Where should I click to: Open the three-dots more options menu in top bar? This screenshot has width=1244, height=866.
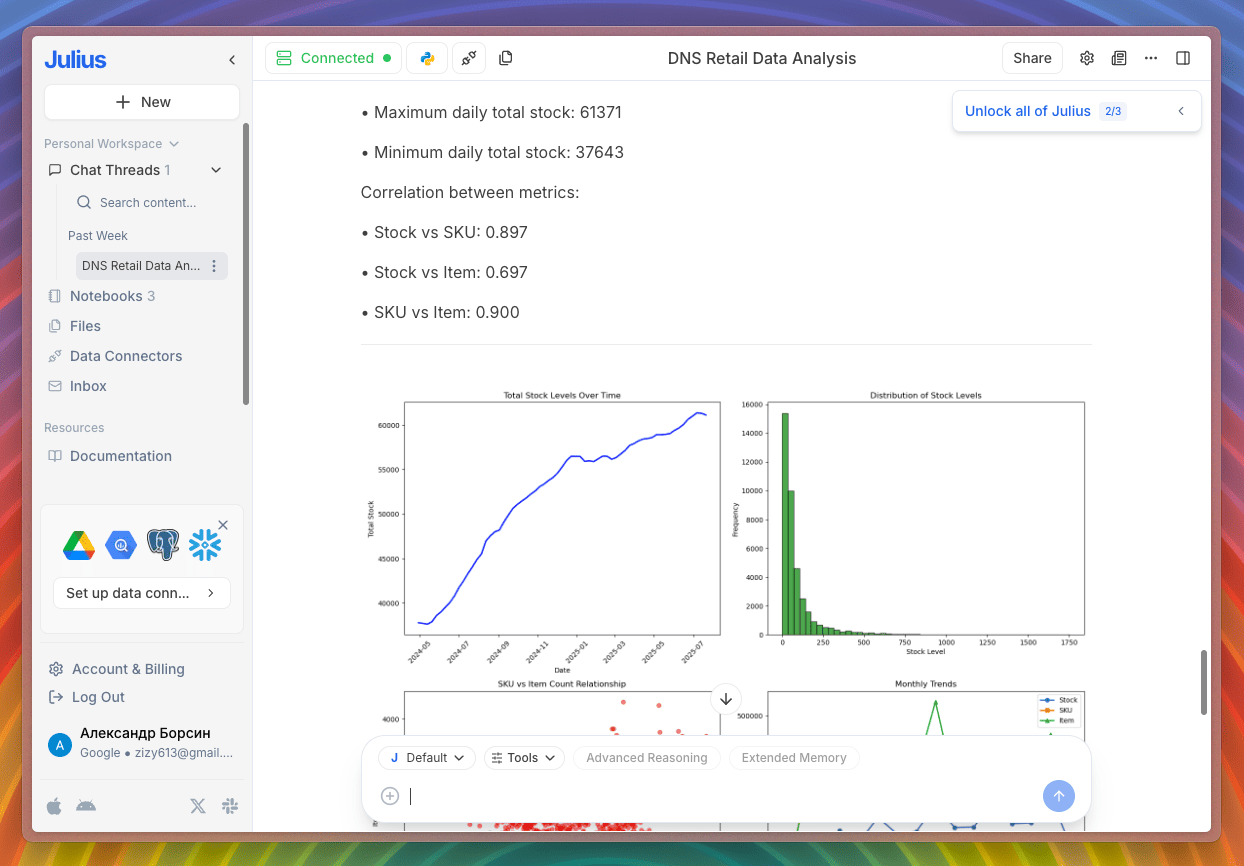tap(1151, 58)
